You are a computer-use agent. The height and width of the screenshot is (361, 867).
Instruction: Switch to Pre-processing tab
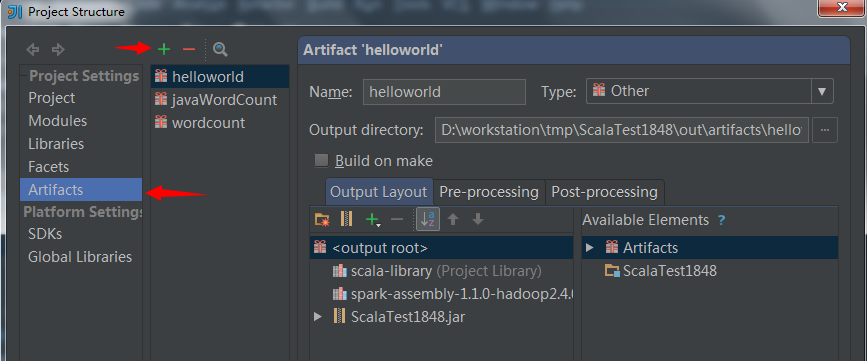(489, 192)
